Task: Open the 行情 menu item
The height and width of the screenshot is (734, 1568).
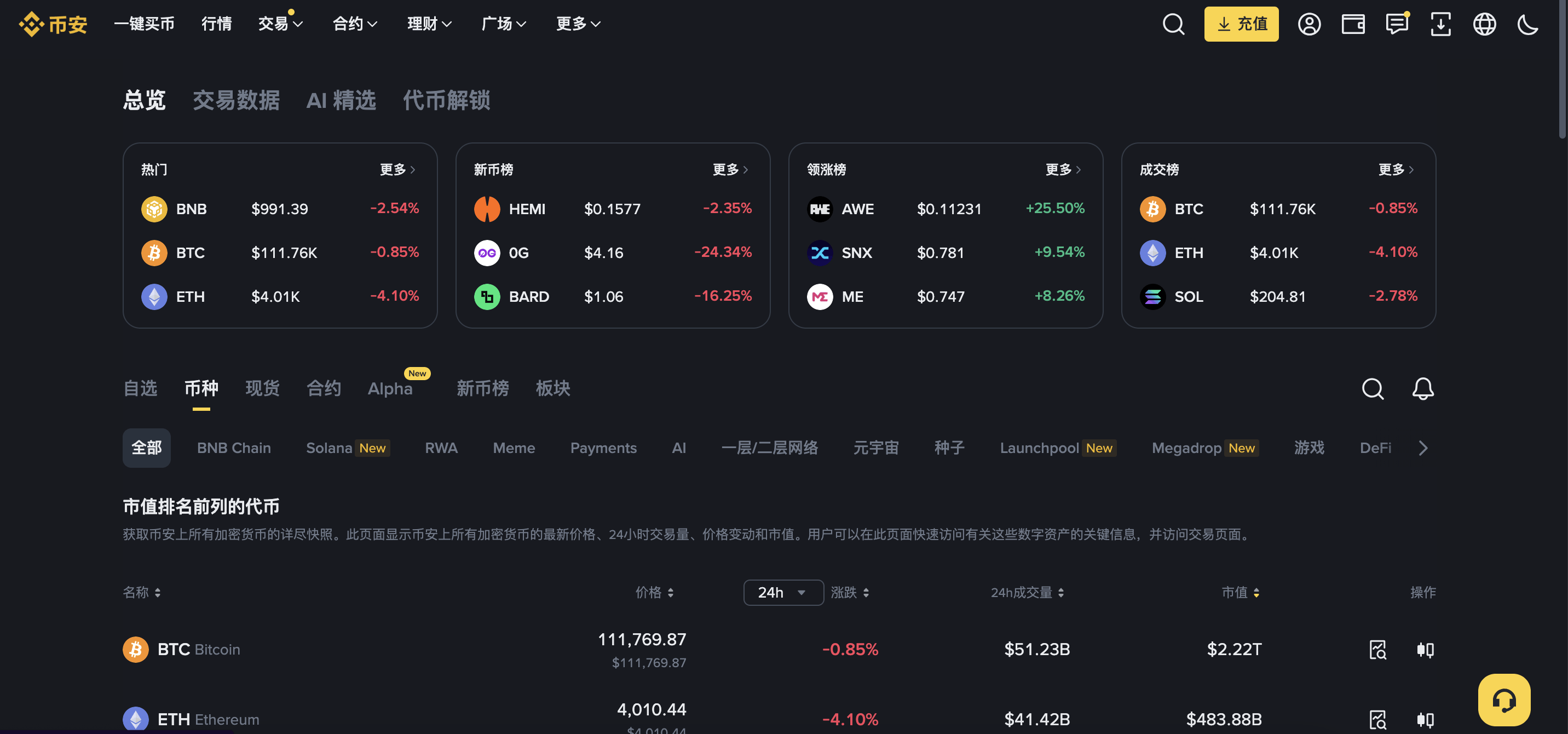Action: [x=217, y=24]
